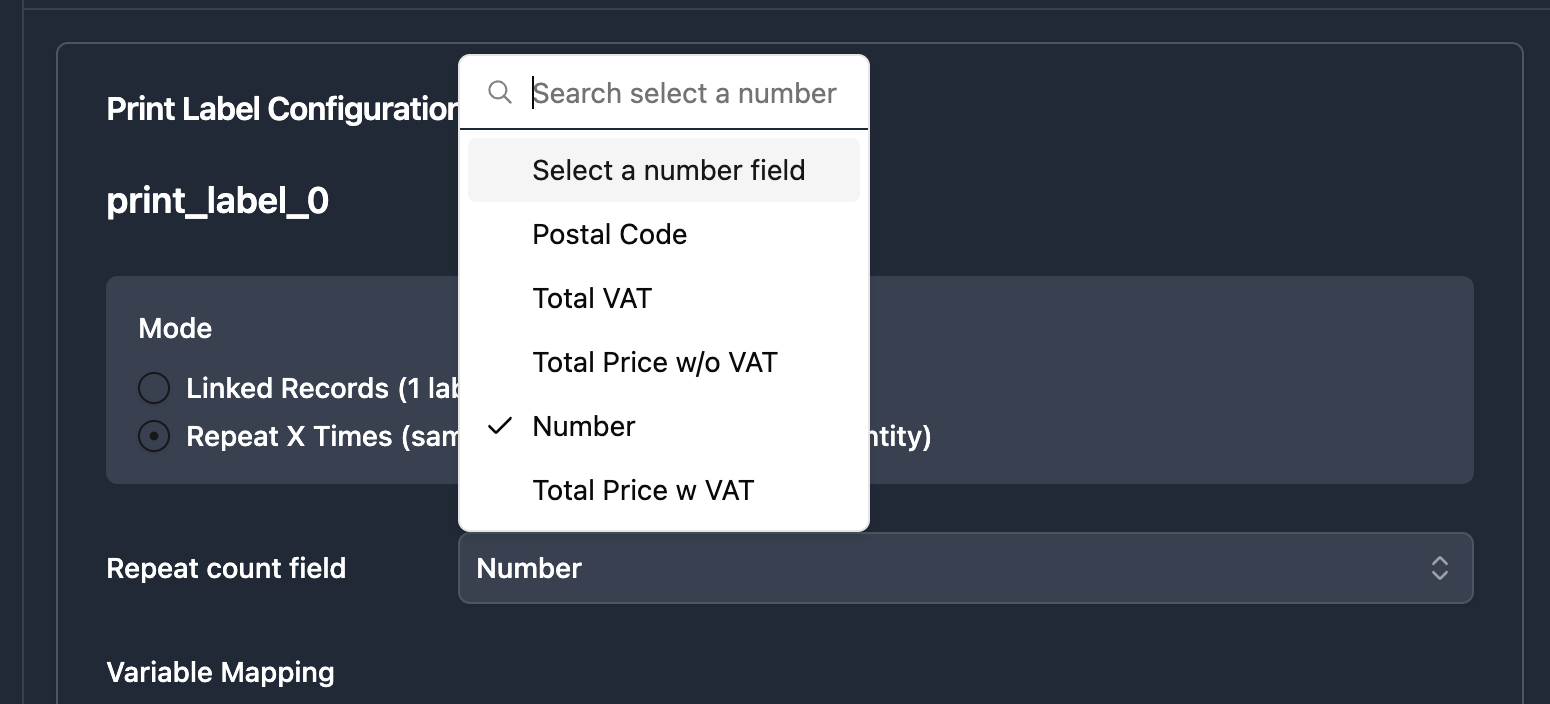Viewport: 1550px width, 704px height.
Task: Click the 'Repeat count field' label
Action: (x=226, y=568)
